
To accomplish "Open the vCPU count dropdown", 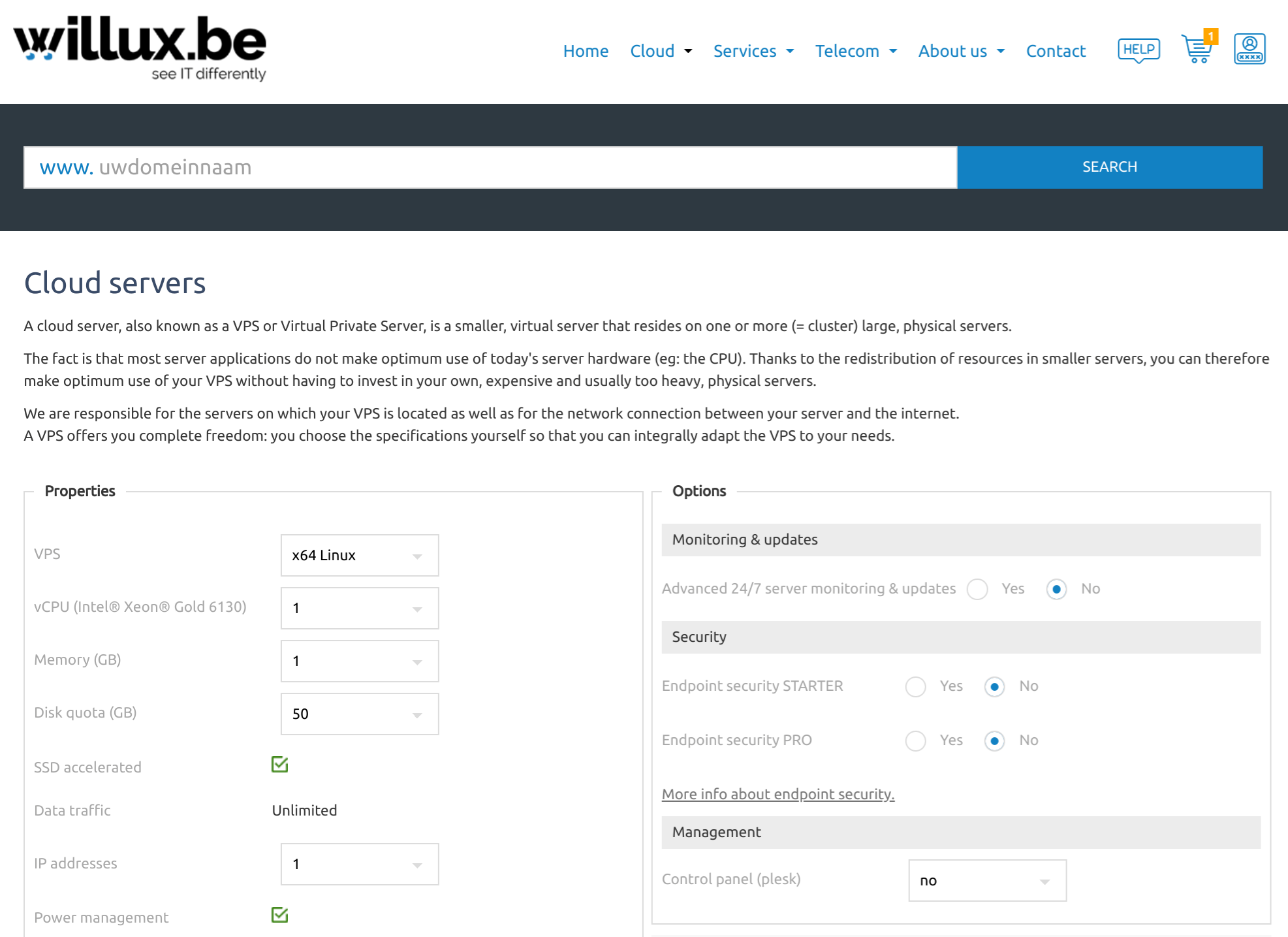I will click(358, 608).
